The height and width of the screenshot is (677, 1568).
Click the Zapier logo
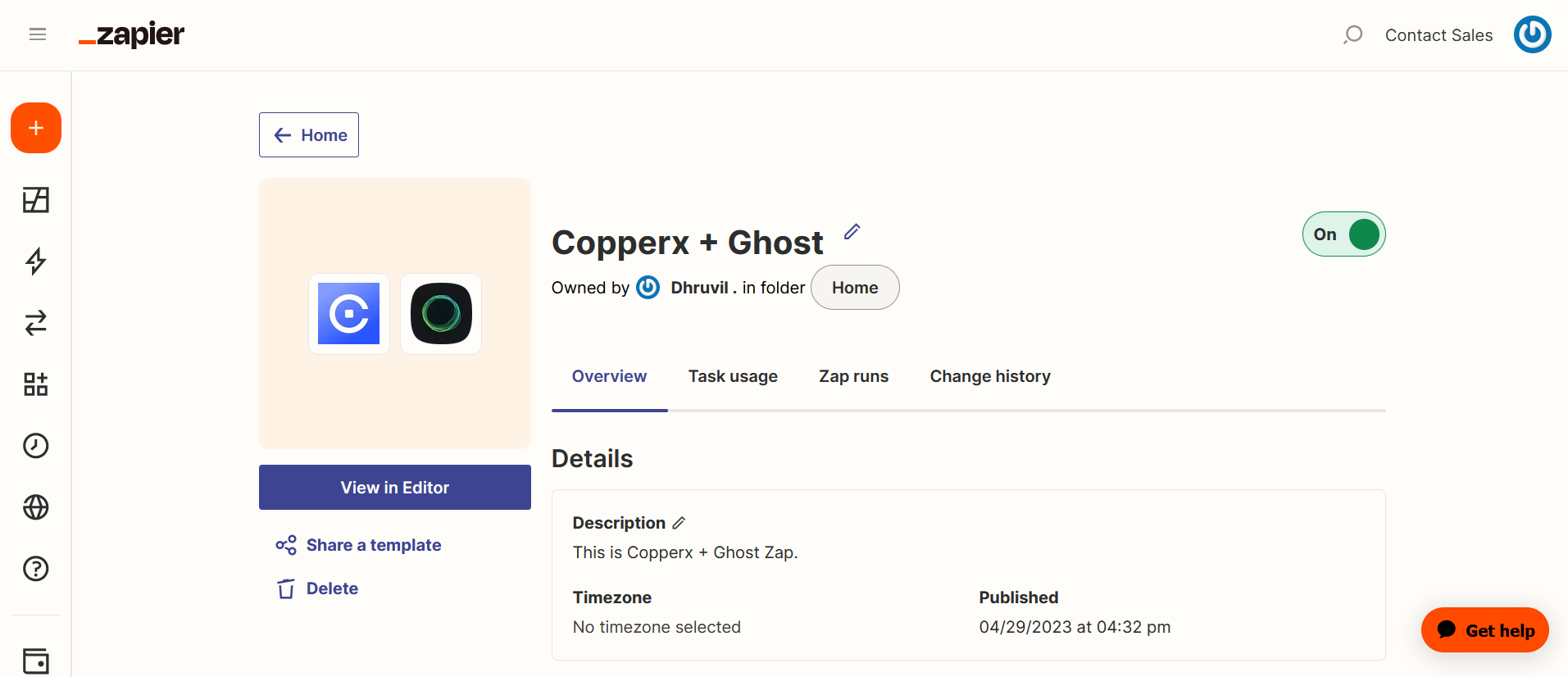coord(131,34)
